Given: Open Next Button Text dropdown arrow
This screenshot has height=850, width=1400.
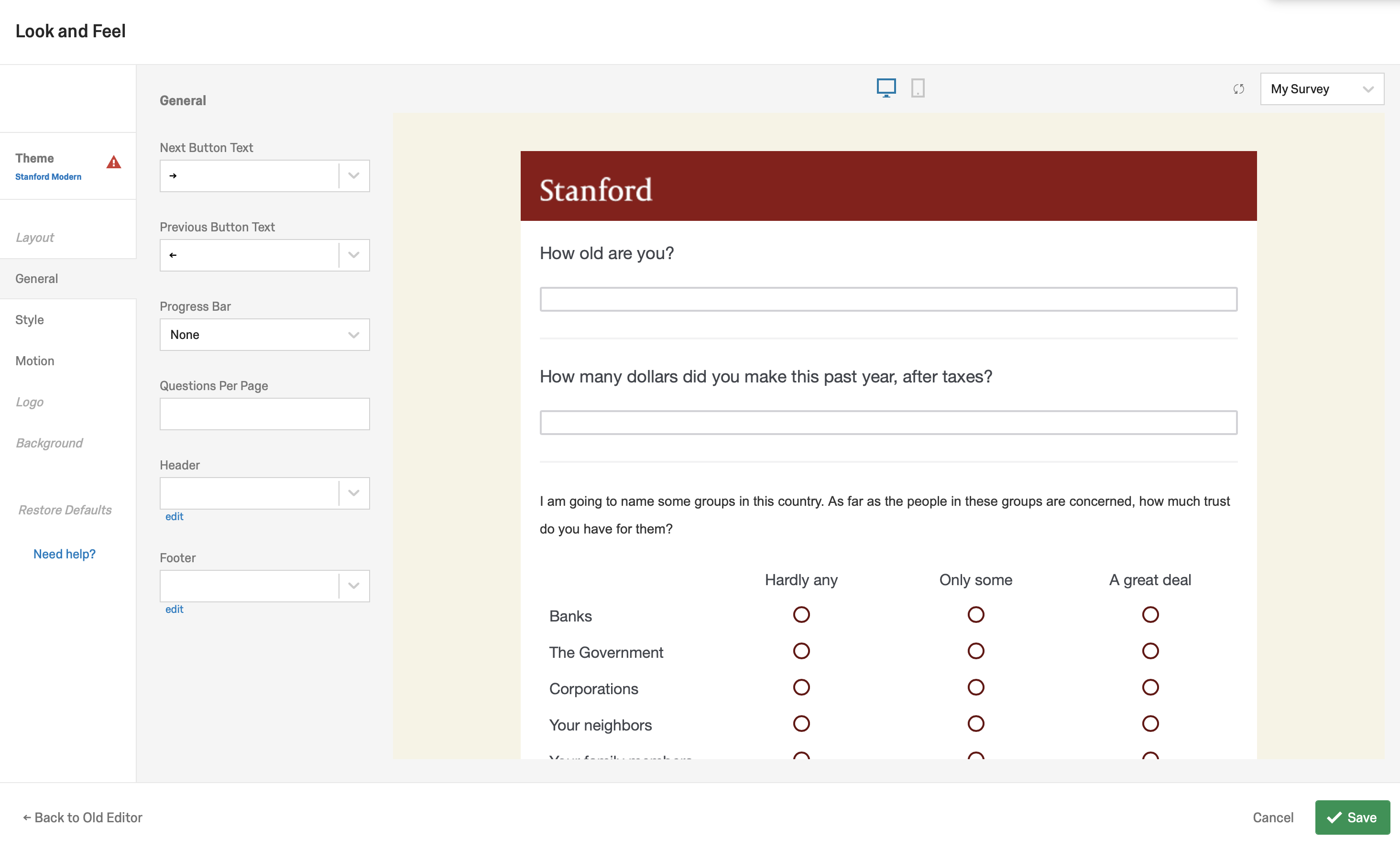Looking at the screenshot, I should (353, 175).
